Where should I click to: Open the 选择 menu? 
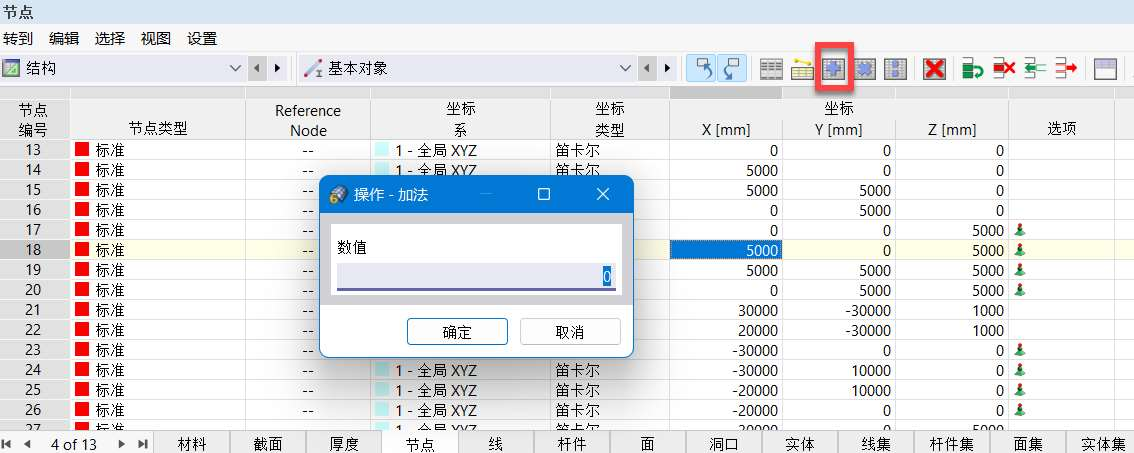[x=110, y=39]
